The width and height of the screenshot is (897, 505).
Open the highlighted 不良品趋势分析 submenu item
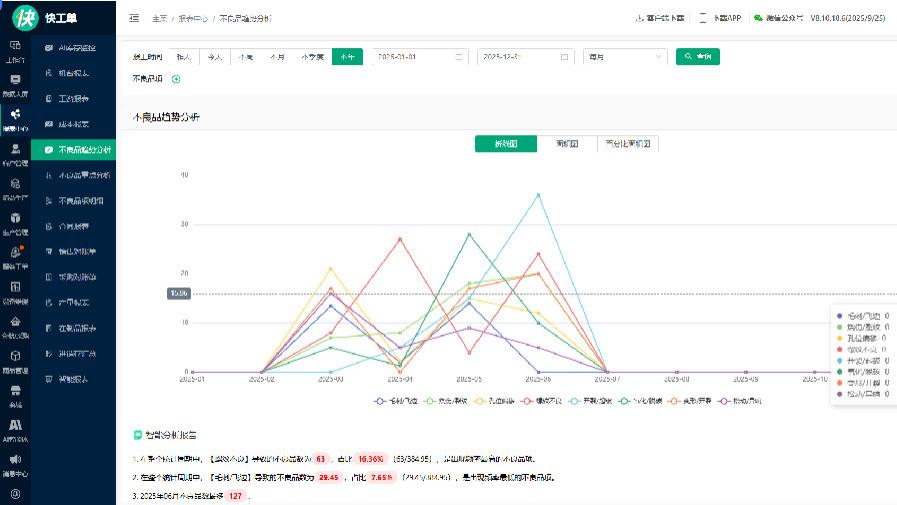[x=73, y=150]
